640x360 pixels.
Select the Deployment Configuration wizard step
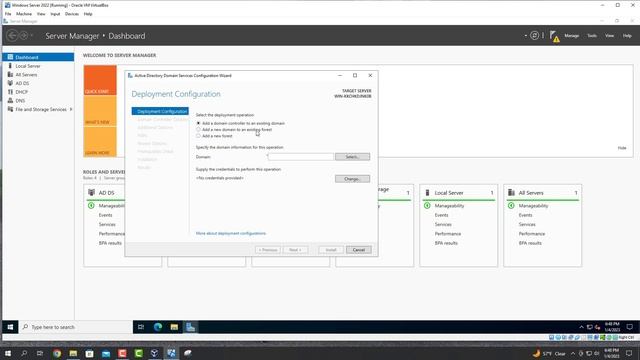point(160,111)
